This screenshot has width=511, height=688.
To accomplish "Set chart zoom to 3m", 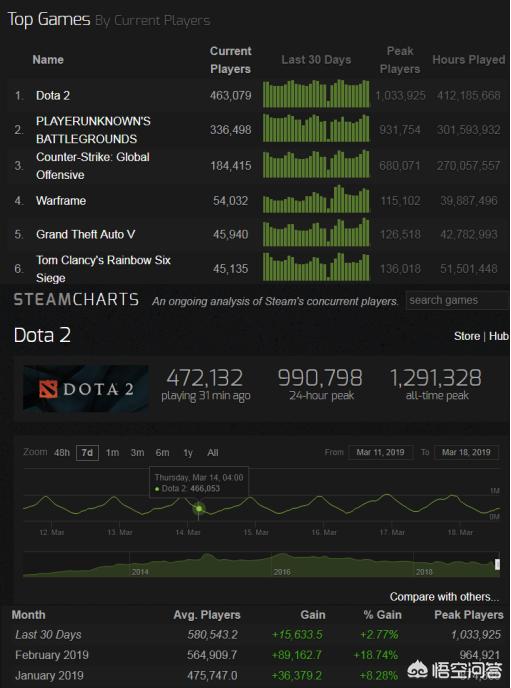I will pos(137,453).
